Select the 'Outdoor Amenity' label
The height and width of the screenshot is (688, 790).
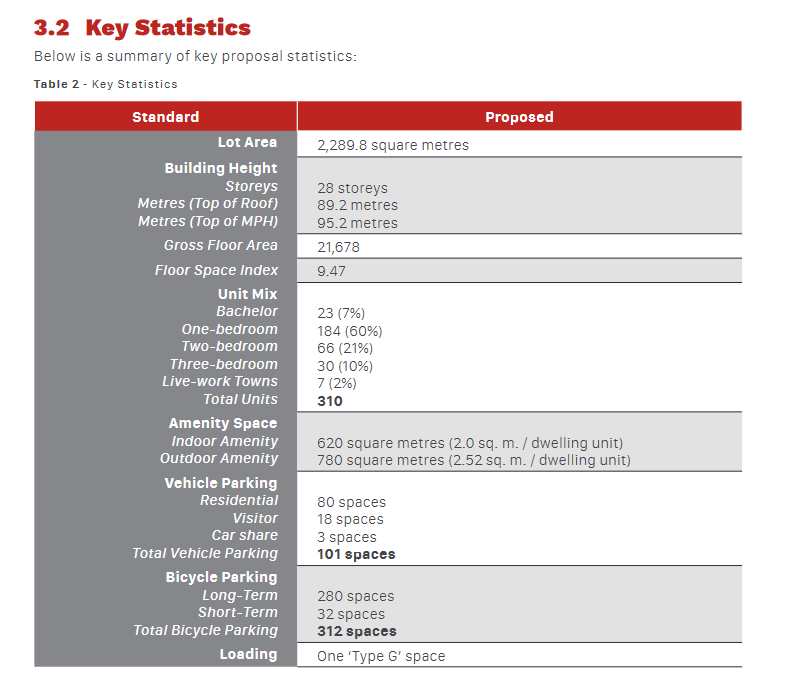coord(219,458)
